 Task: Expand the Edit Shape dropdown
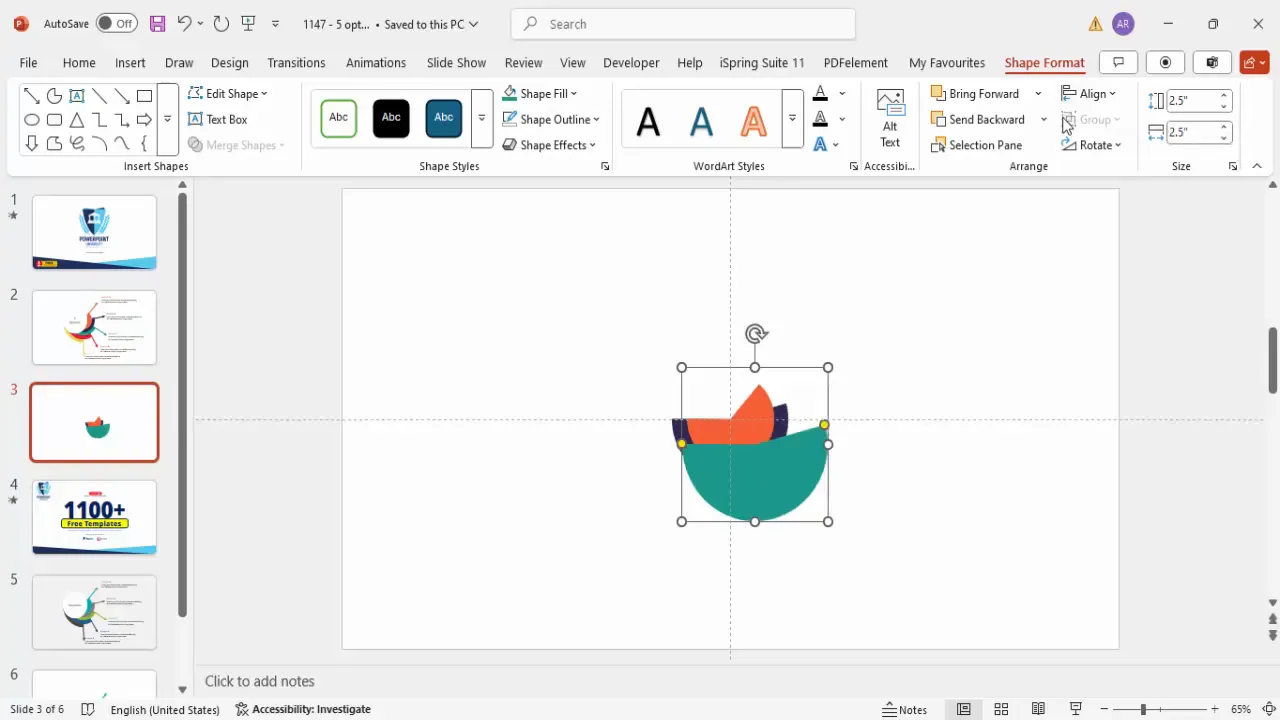click(x=264, y=94)
